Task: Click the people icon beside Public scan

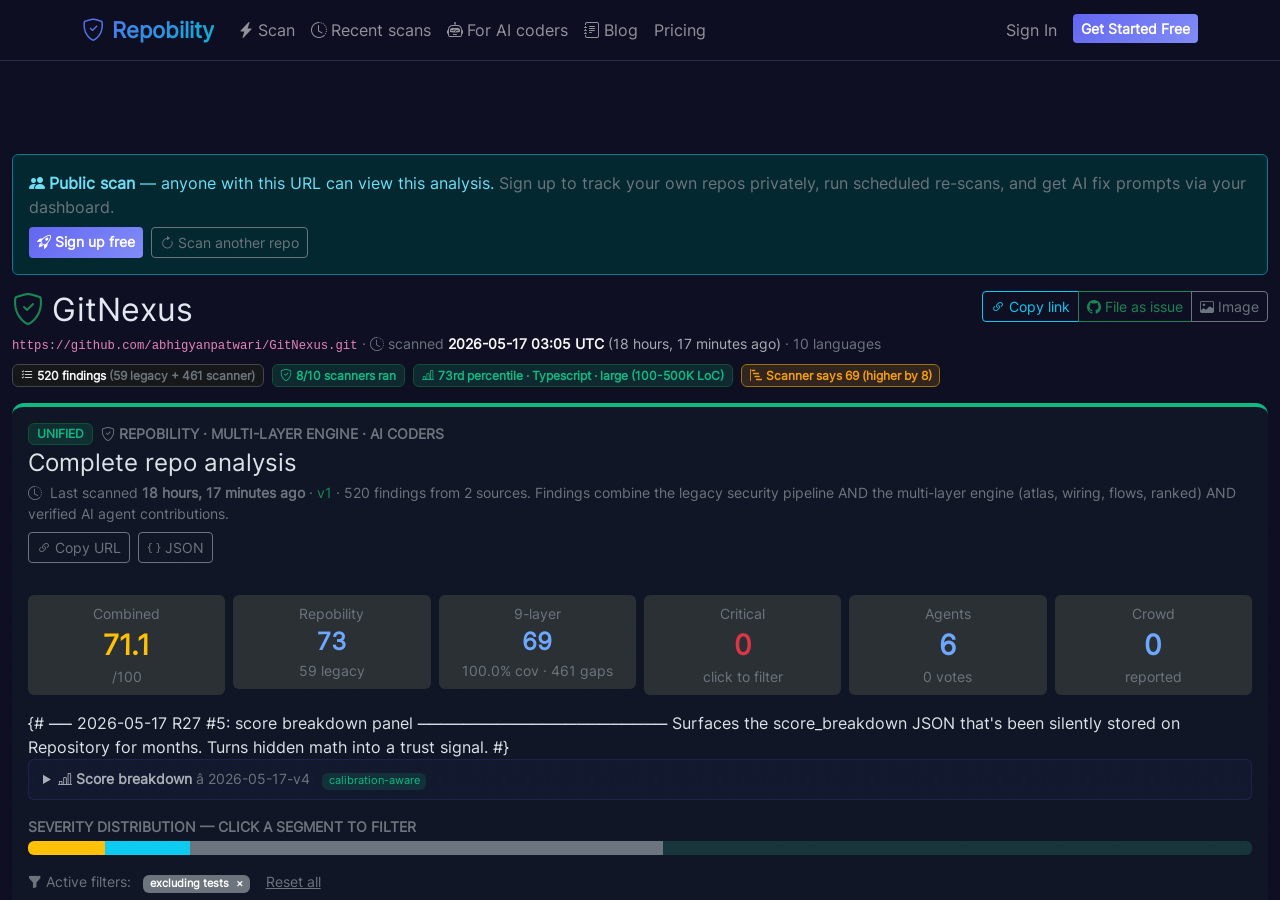Action: click(37, 183)
